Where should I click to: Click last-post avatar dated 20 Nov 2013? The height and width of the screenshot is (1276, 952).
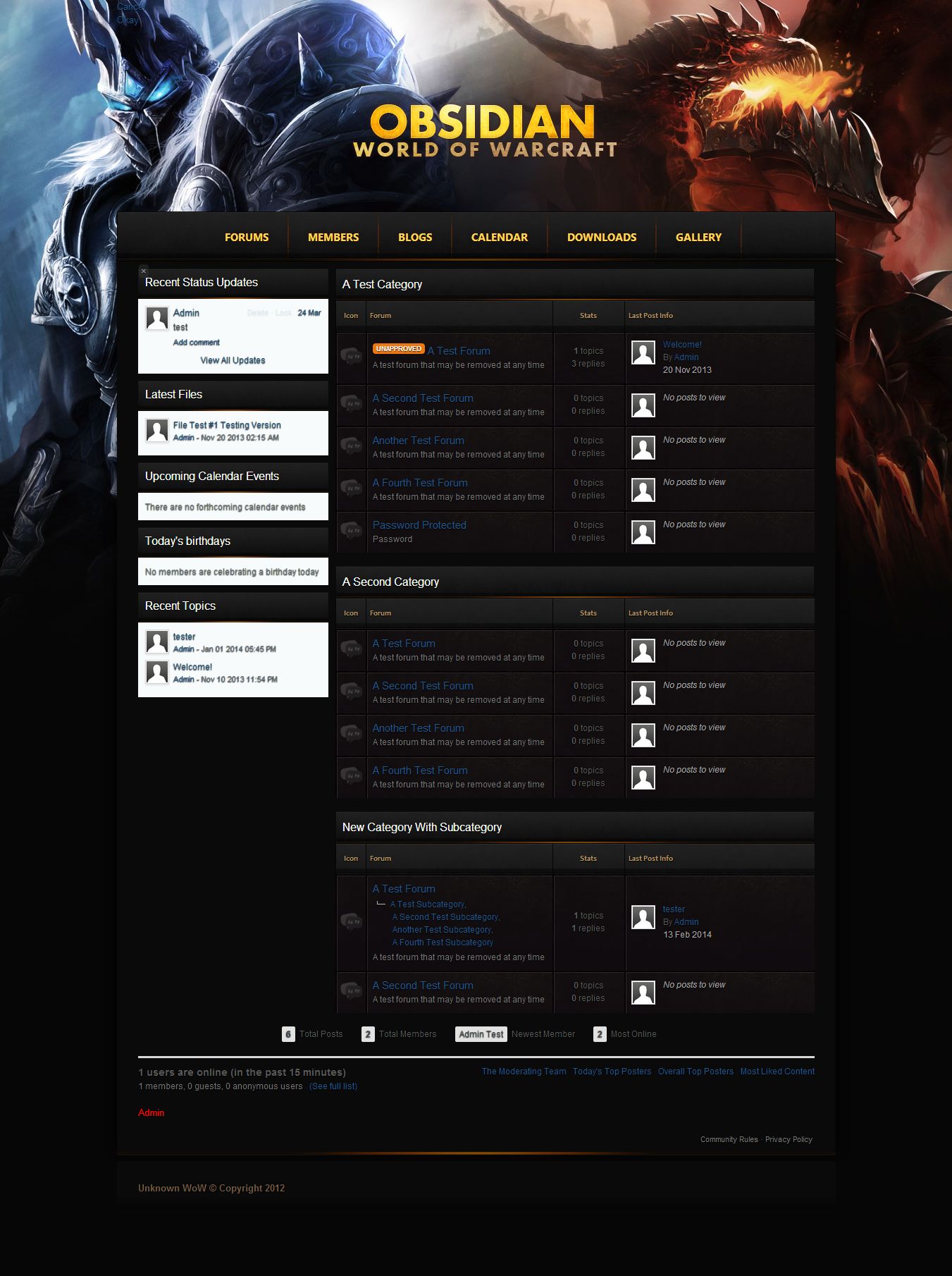coord(643,352)
